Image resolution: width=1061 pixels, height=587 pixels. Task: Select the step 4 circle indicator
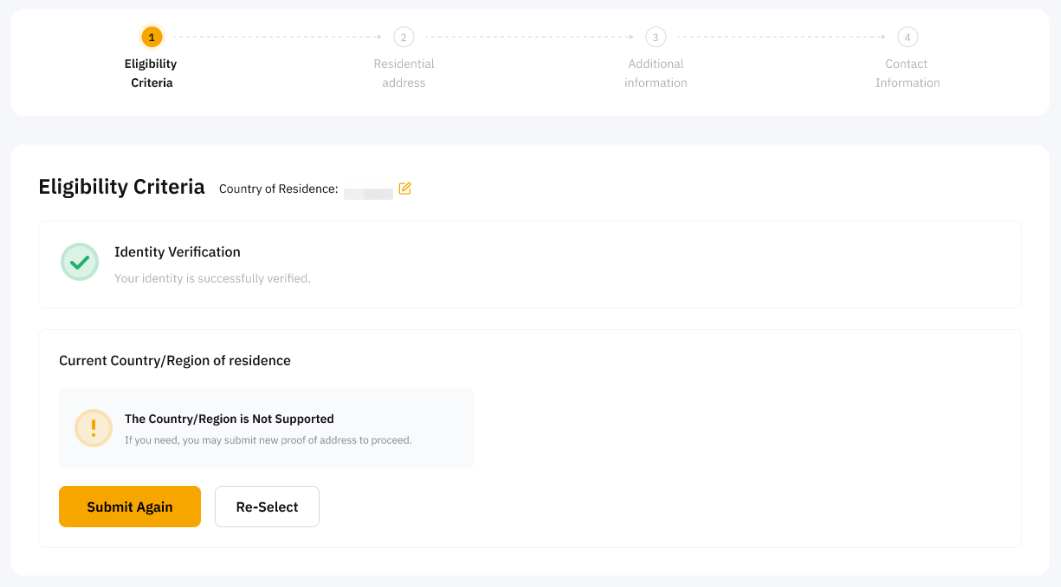tap(907, 37)
